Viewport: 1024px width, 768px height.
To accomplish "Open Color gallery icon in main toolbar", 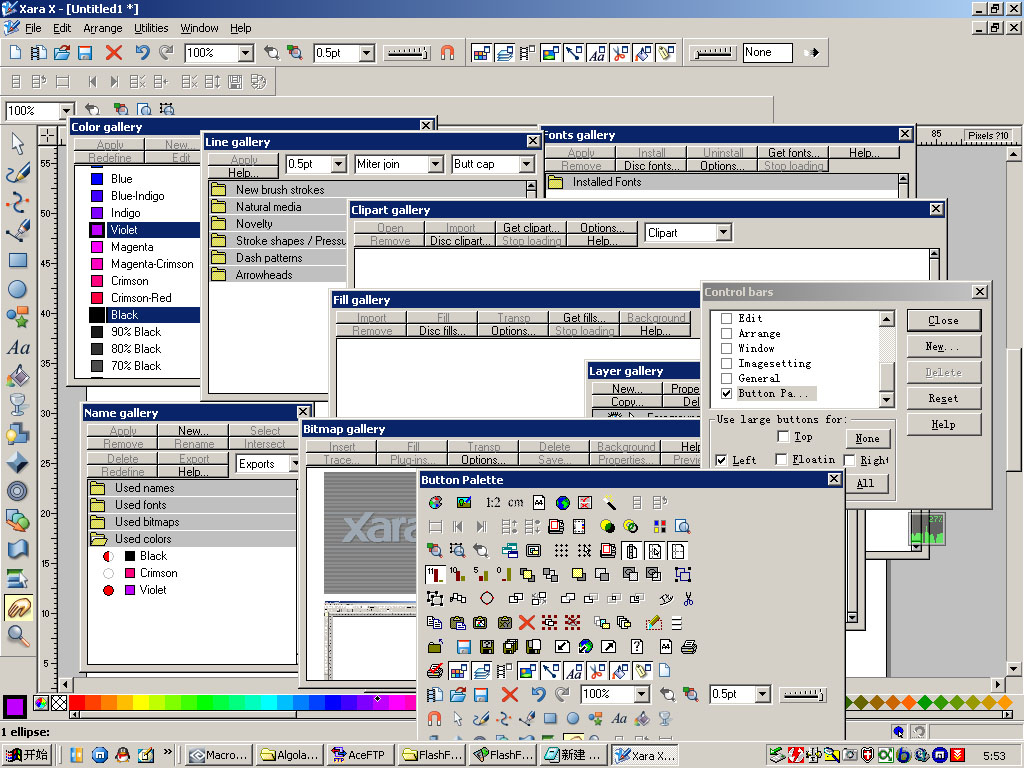I will tap(481, 52).
